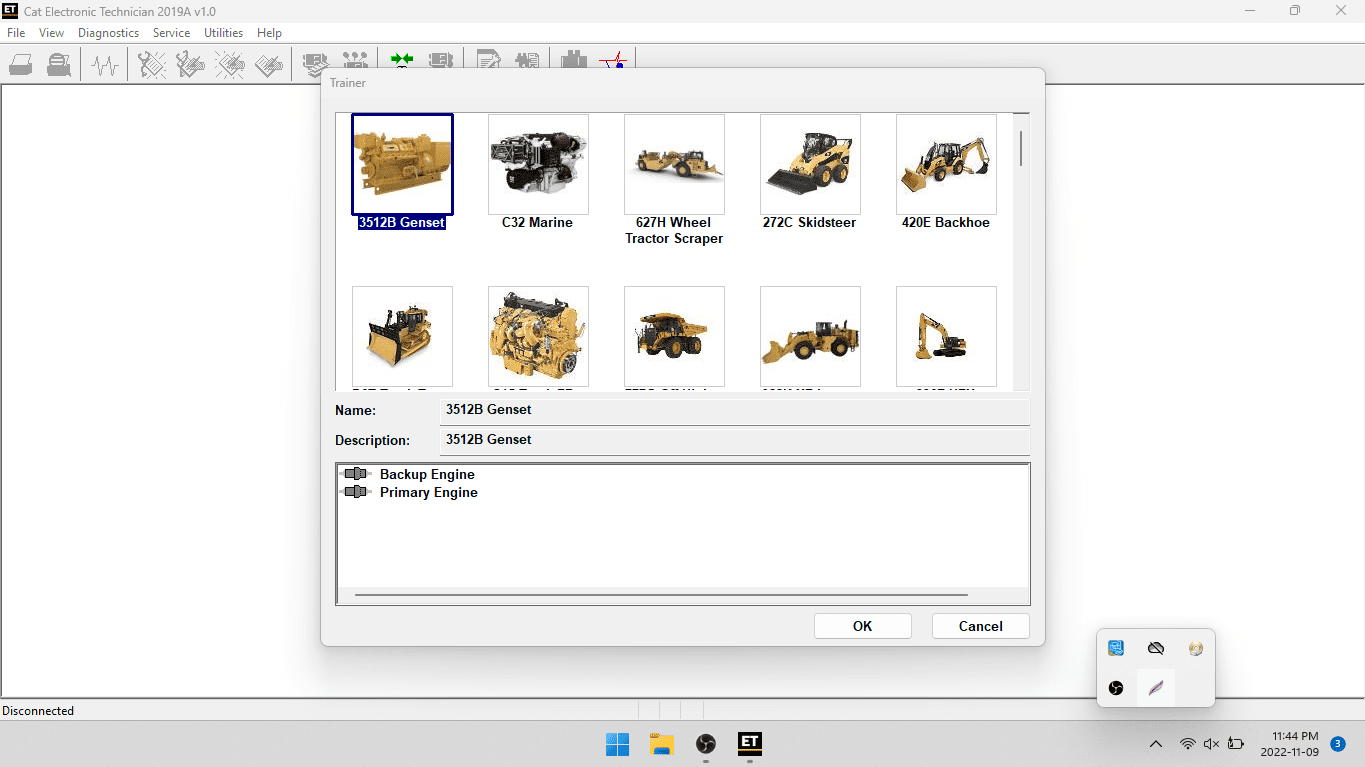1365x767 pixels.
Task: Confirm trainer selection with OK
Action: pos(862,626)
